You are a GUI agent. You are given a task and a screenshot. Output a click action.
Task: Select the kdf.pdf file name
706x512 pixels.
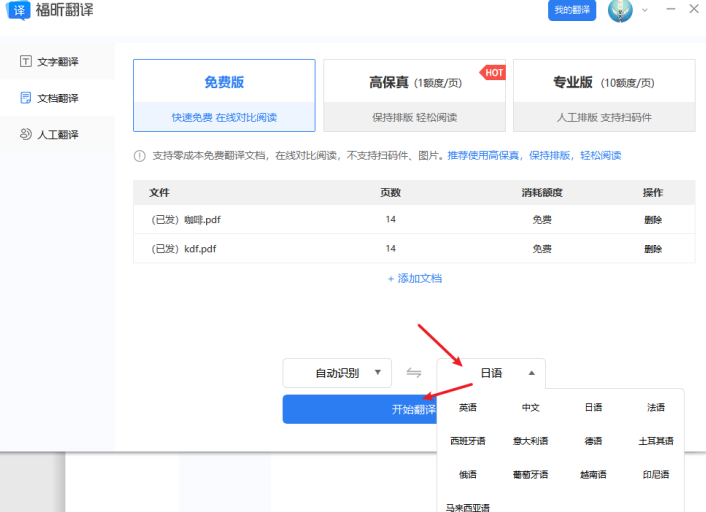coord(183,249)
